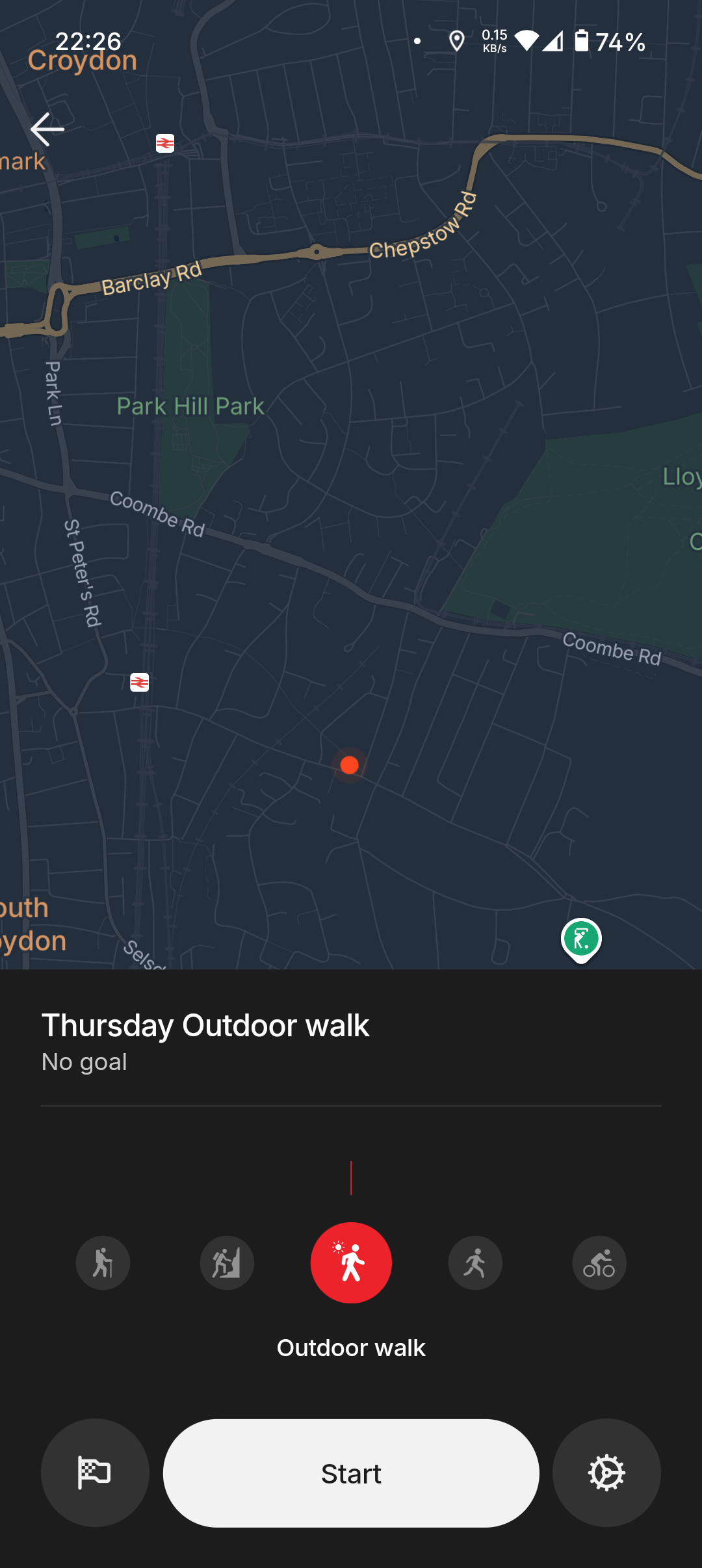
Task: Open the goal flag button
Action: pyautogui.click(x=95, y=1472)
